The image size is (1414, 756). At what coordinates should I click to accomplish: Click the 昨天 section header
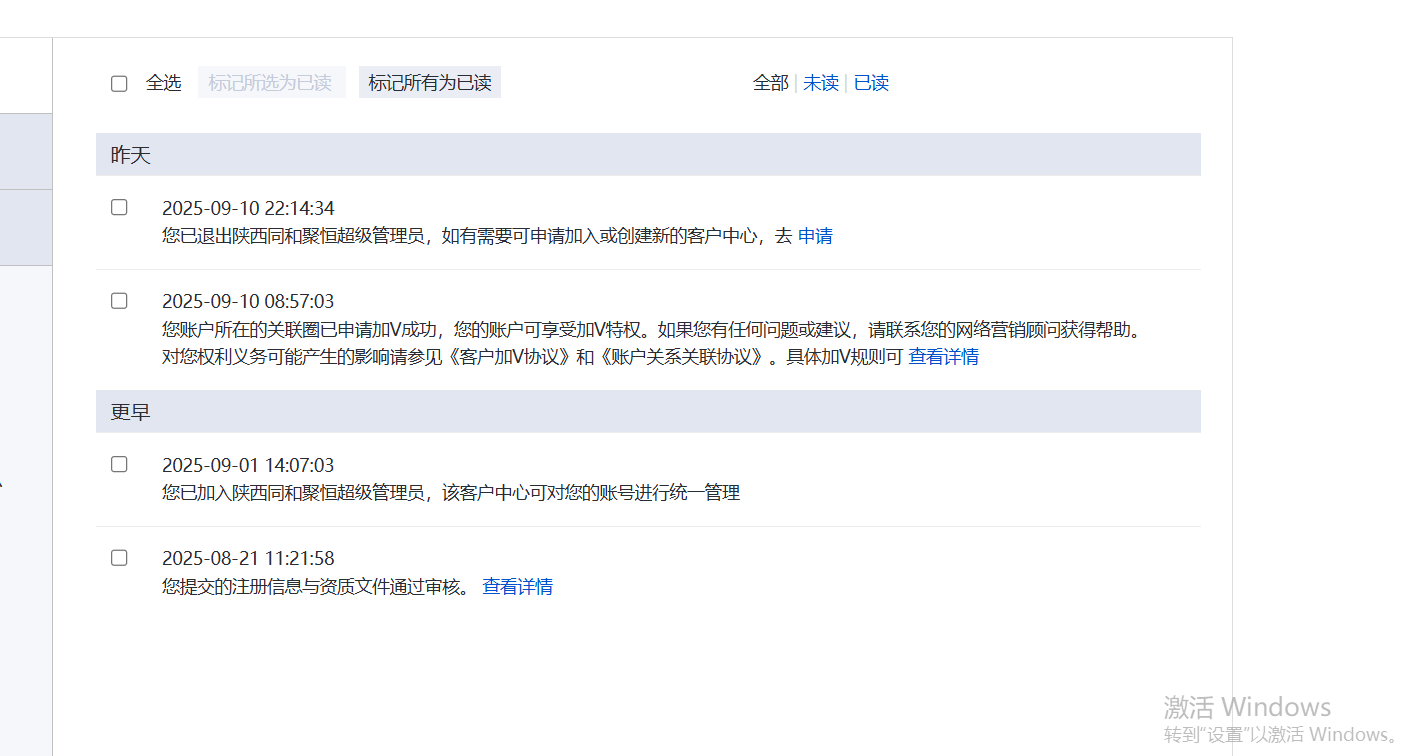click(x=129, y=154)
